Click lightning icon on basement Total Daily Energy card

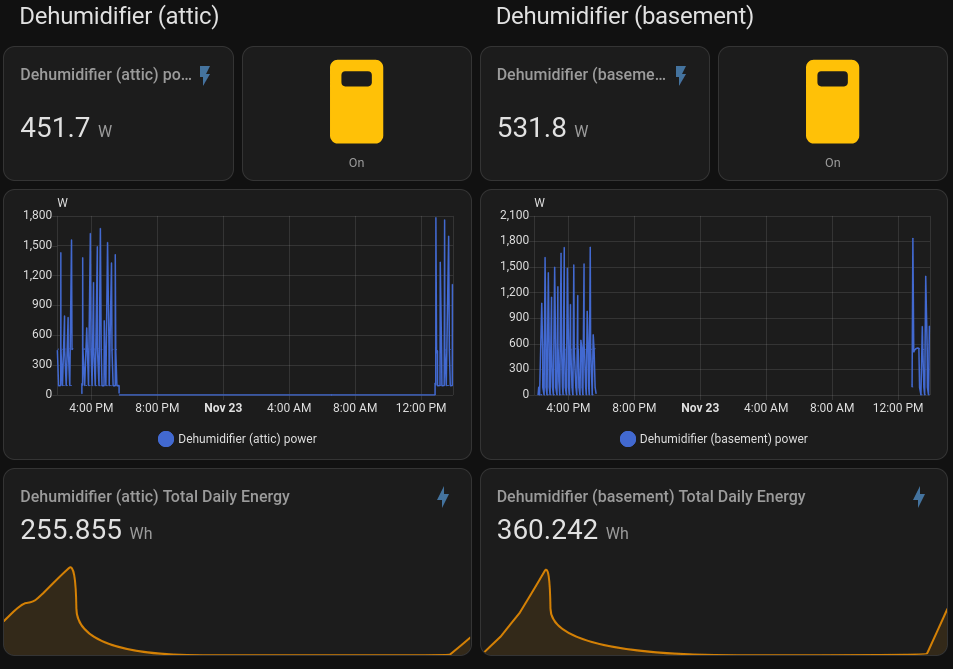point(919,497)
